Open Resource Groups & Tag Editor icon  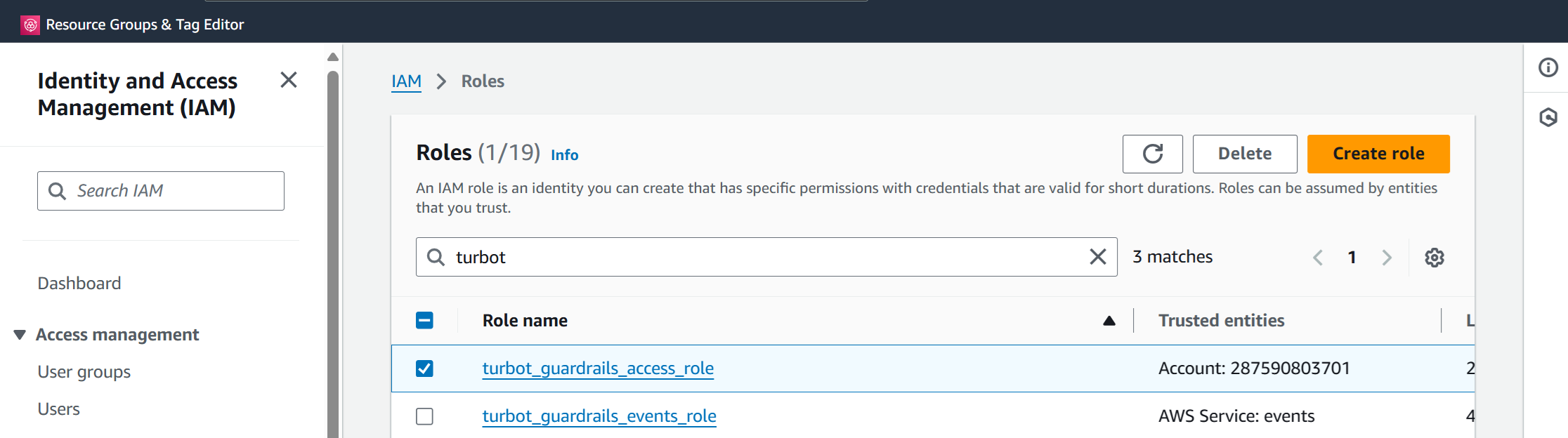[30, 25]
